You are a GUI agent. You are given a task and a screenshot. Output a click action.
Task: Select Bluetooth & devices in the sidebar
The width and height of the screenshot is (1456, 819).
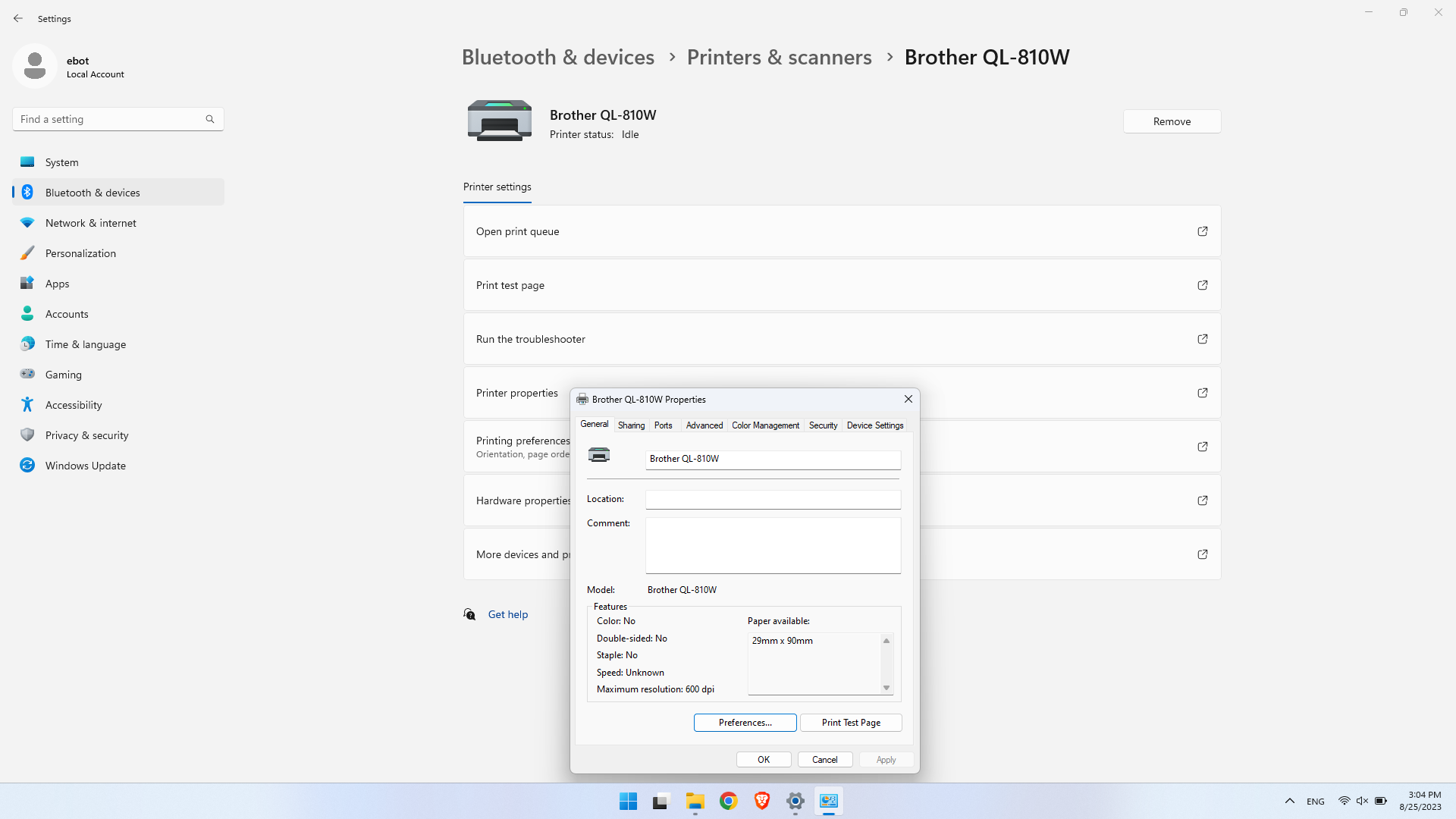(x=118, y=193)
